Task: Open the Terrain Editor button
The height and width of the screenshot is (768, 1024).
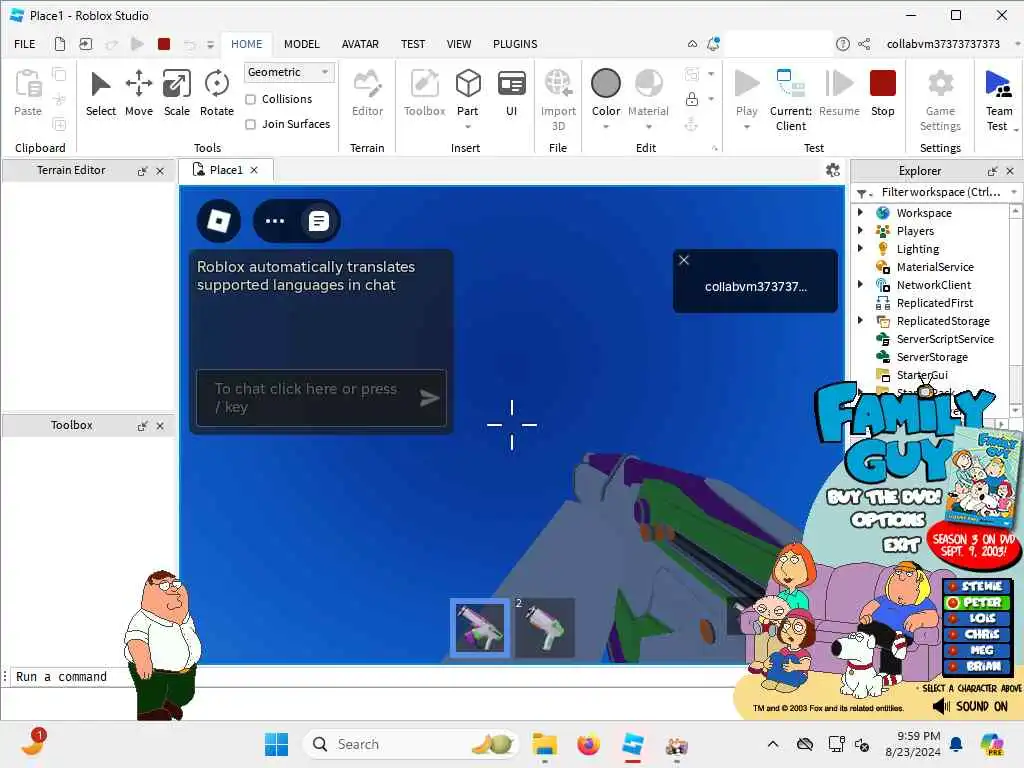Action: 367,93
